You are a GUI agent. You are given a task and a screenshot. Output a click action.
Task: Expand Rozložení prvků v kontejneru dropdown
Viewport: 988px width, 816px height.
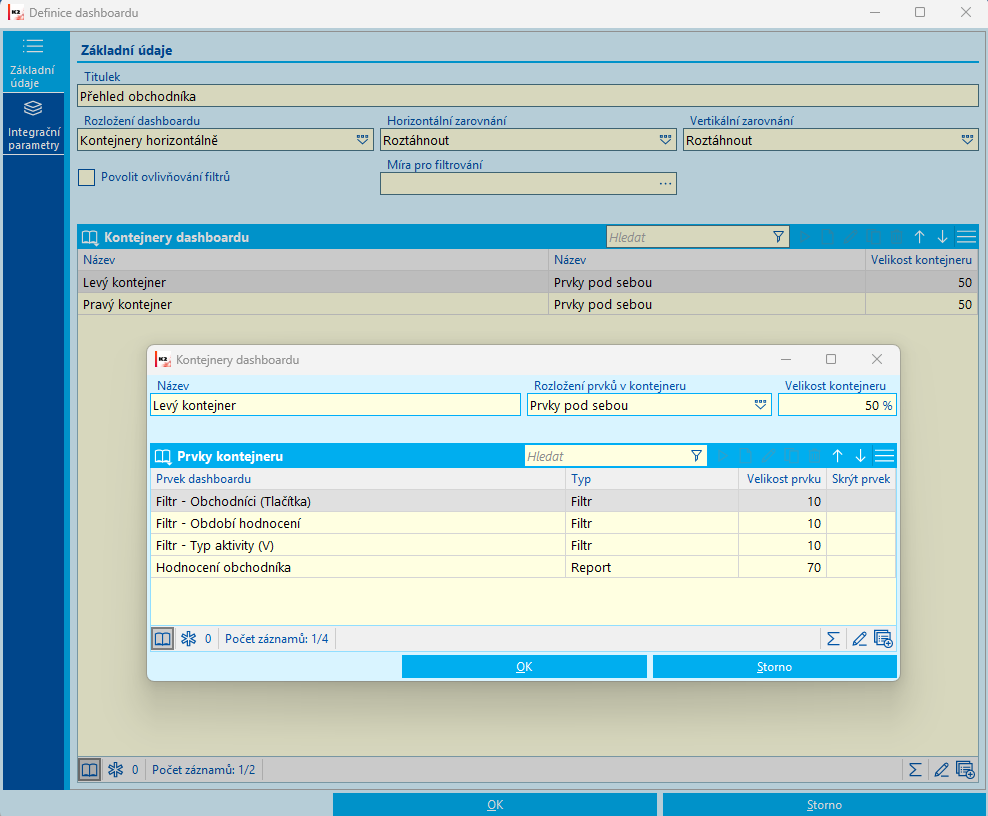[x=761, y=405]
